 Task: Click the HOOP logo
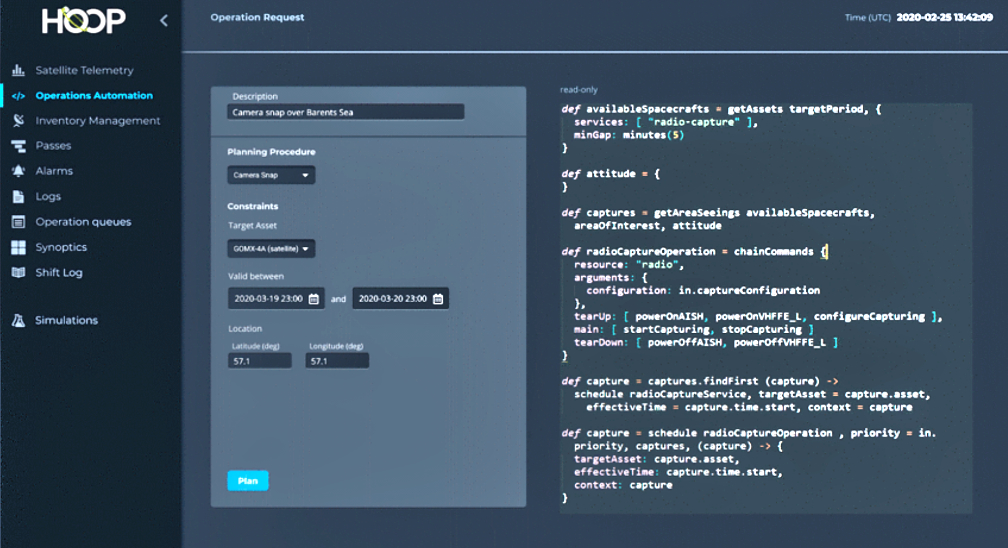[x=84, y=20]
